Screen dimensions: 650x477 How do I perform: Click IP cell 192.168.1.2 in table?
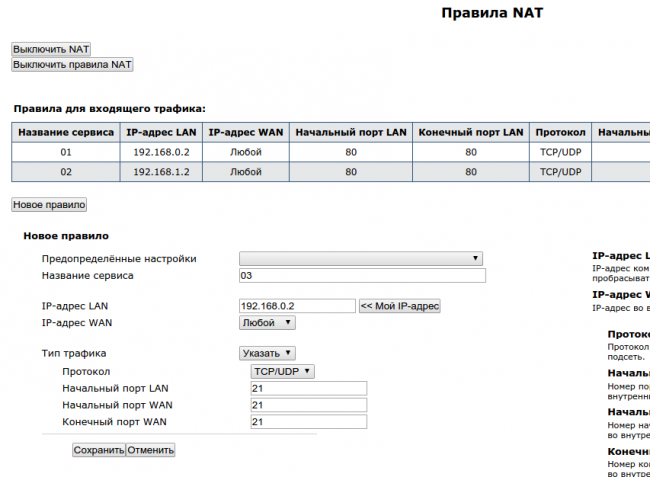(x=161, y=172)
